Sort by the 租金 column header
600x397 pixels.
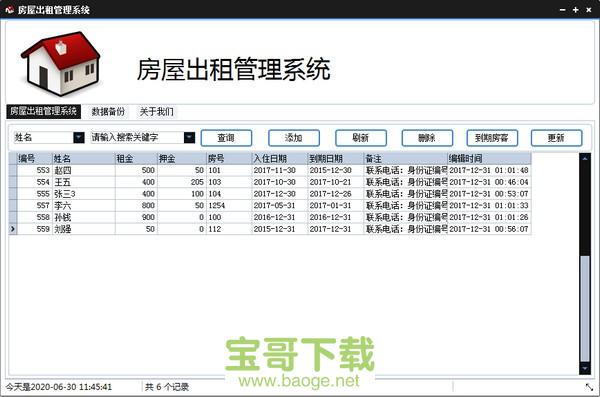(136, 158)
